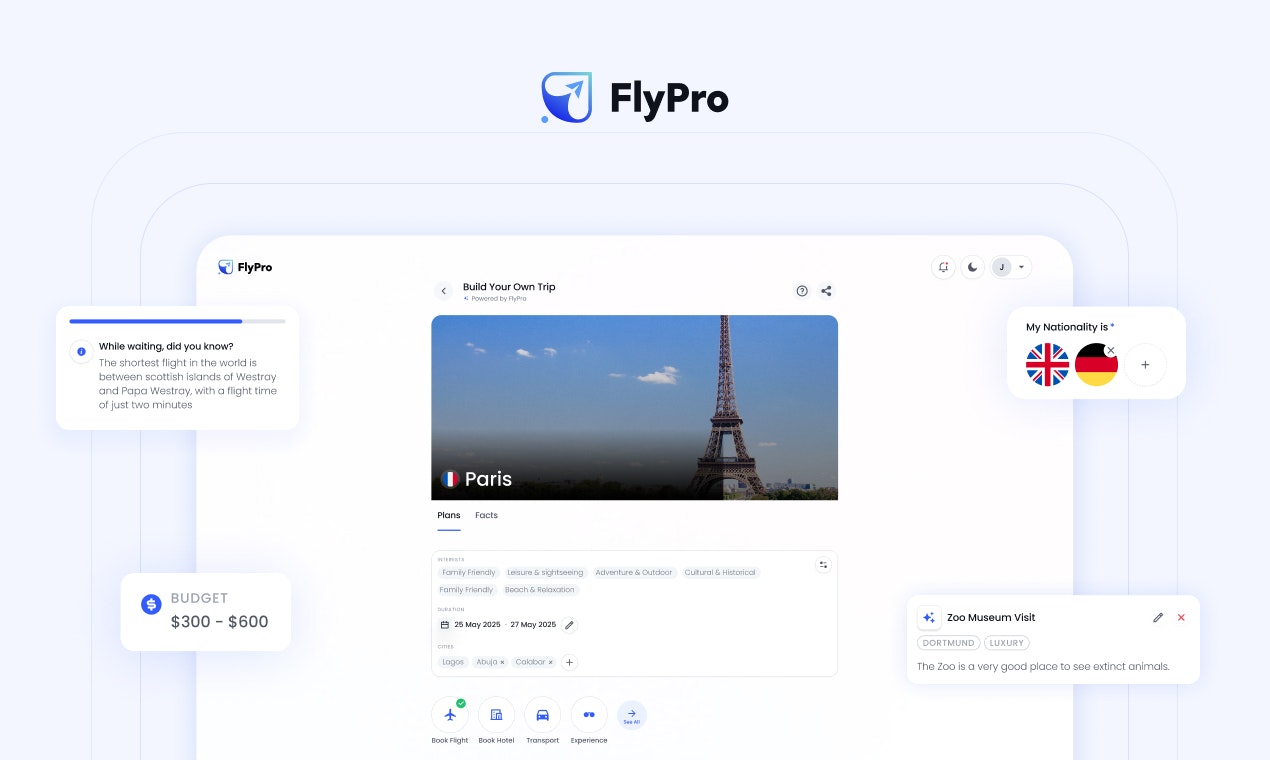The height and width of the screenshot is (760, 1270).
Task: Click the LUXURY tag
Action: pyautogui.click(x=1007, y=643)
